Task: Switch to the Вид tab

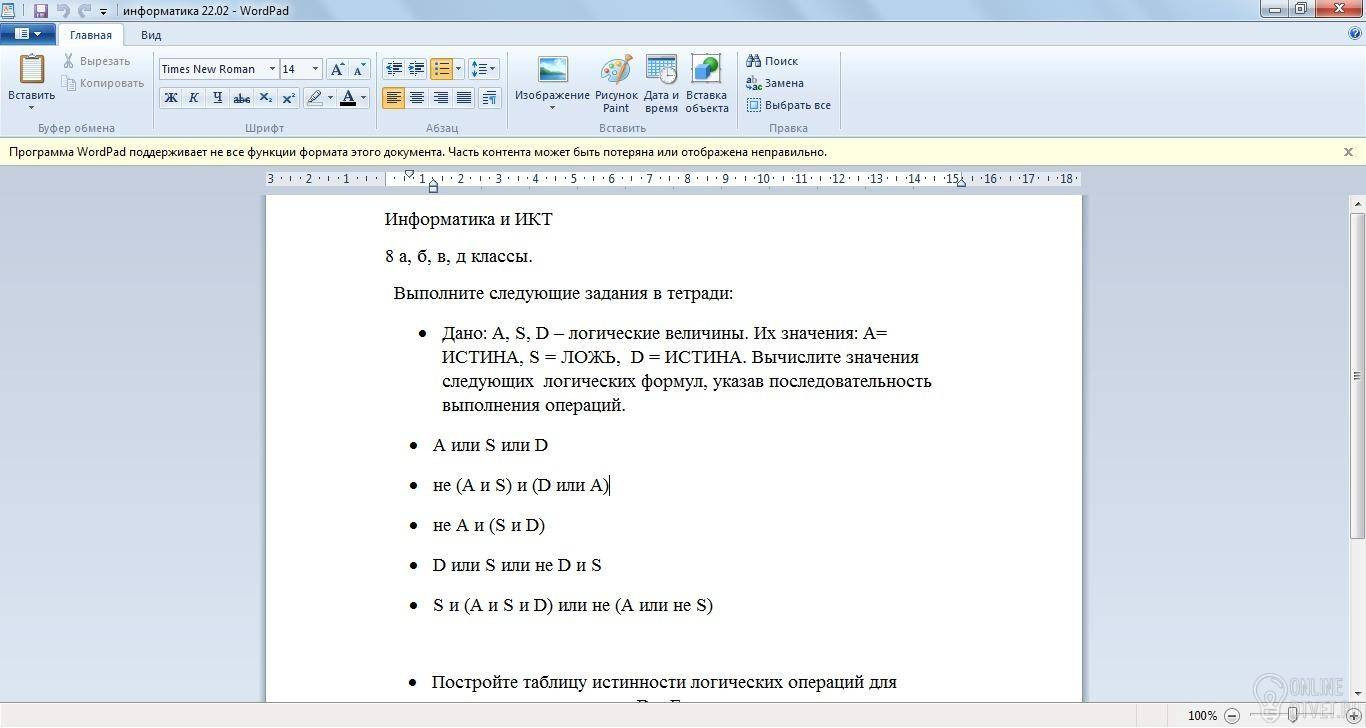Action: click(x=151, y=35)
